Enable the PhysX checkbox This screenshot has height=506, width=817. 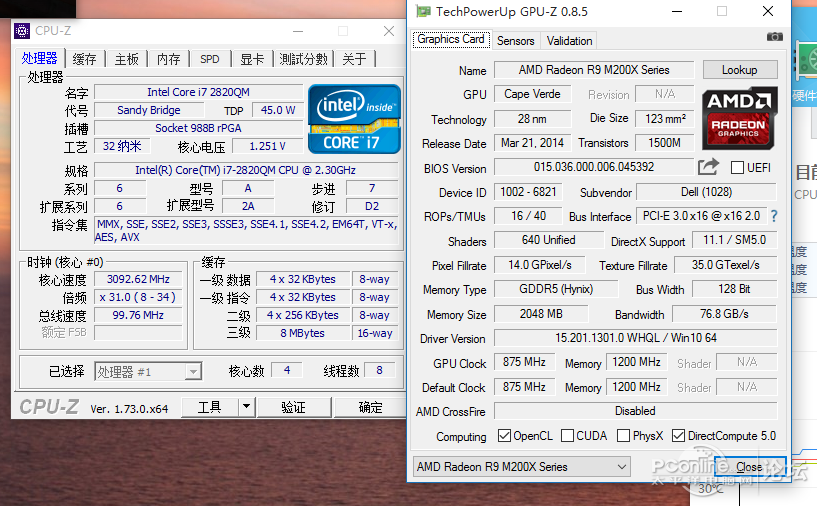click(623, 436)
